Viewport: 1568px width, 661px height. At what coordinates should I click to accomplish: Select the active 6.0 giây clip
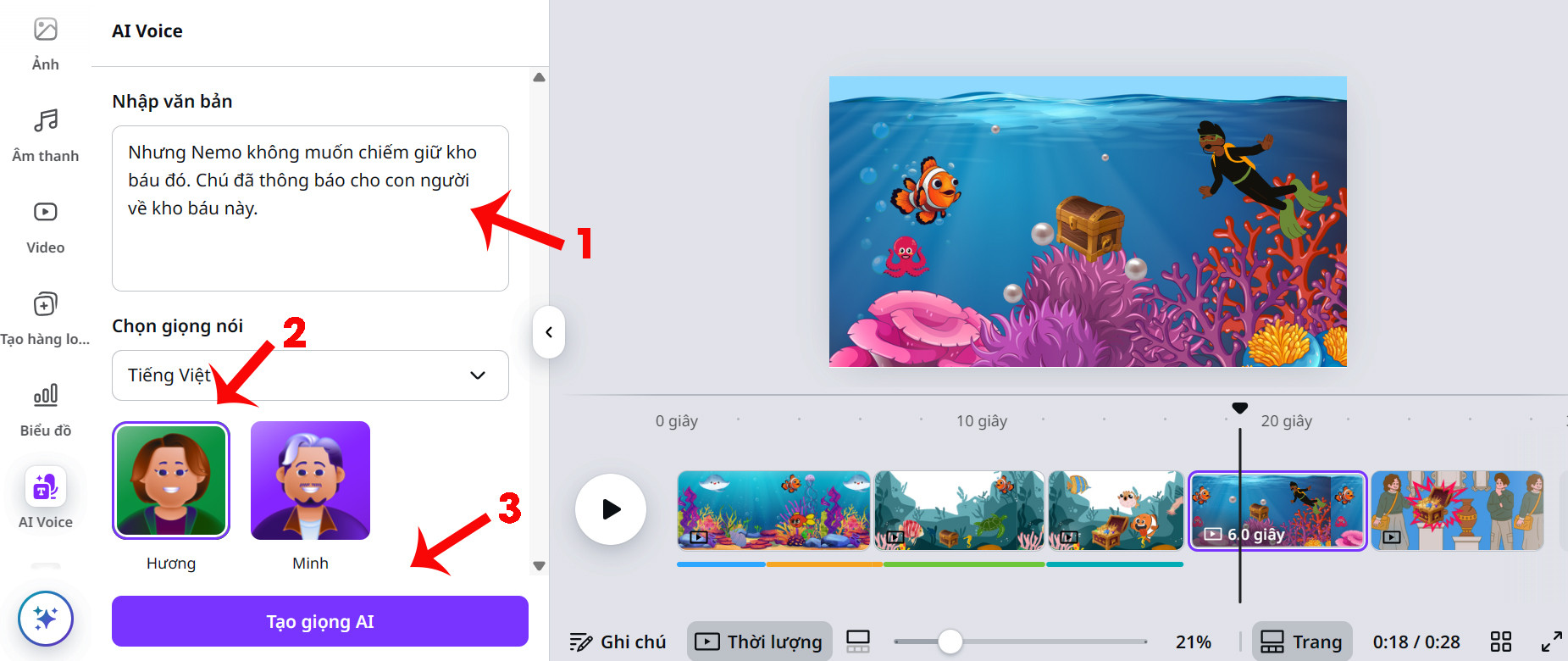click(1277, 511)
